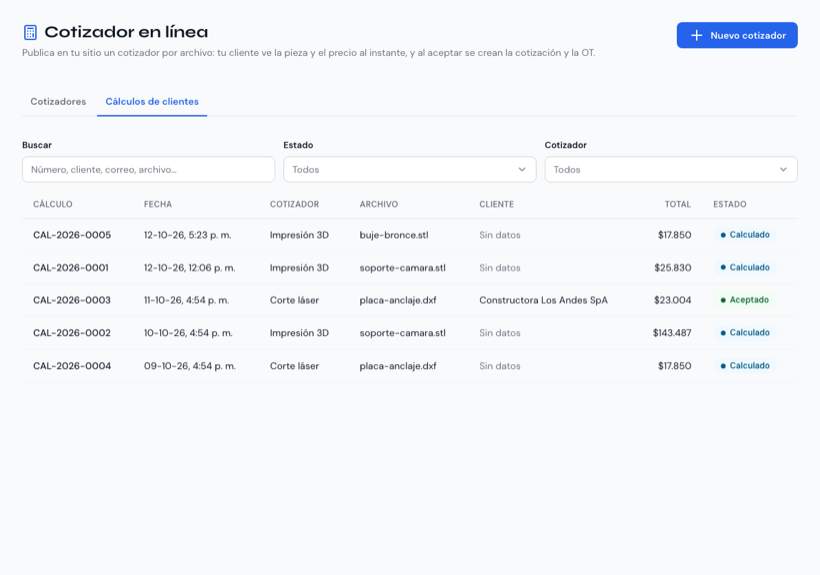The height and width of the screenshot is (575, 820).
Task: Click the Calculado badge for CAL-2026-0004
Action: 745,365
